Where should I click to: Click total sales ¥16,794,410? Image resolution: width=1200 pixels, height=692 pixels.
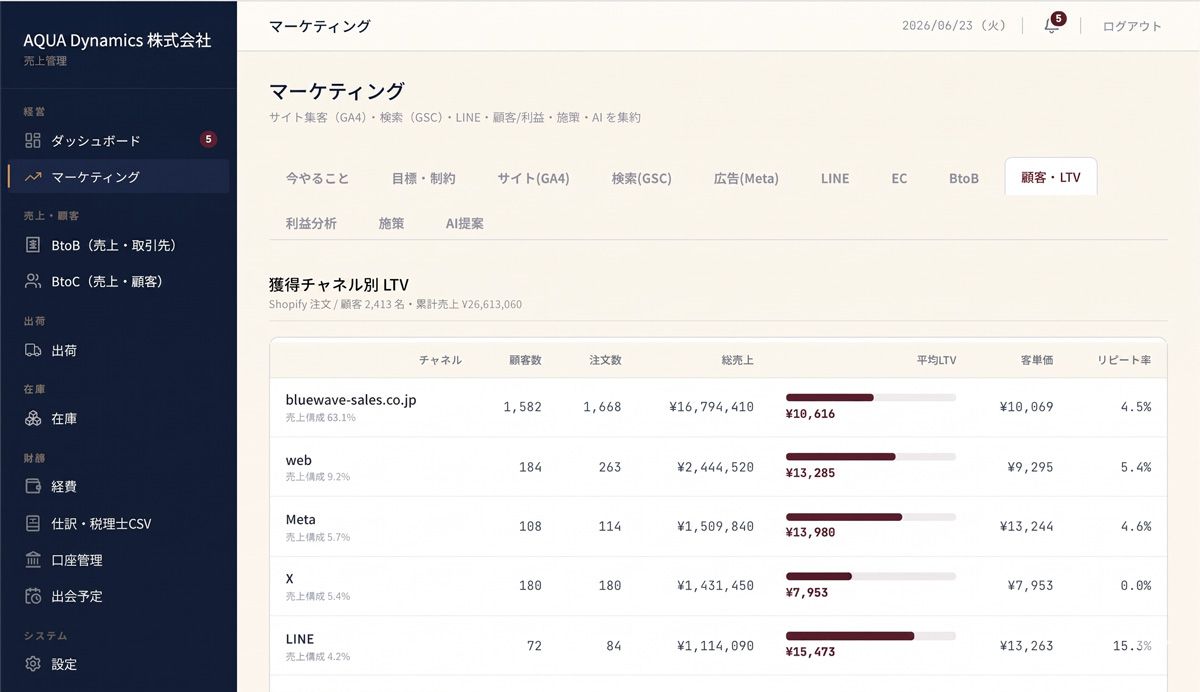[x=712, y=407]
